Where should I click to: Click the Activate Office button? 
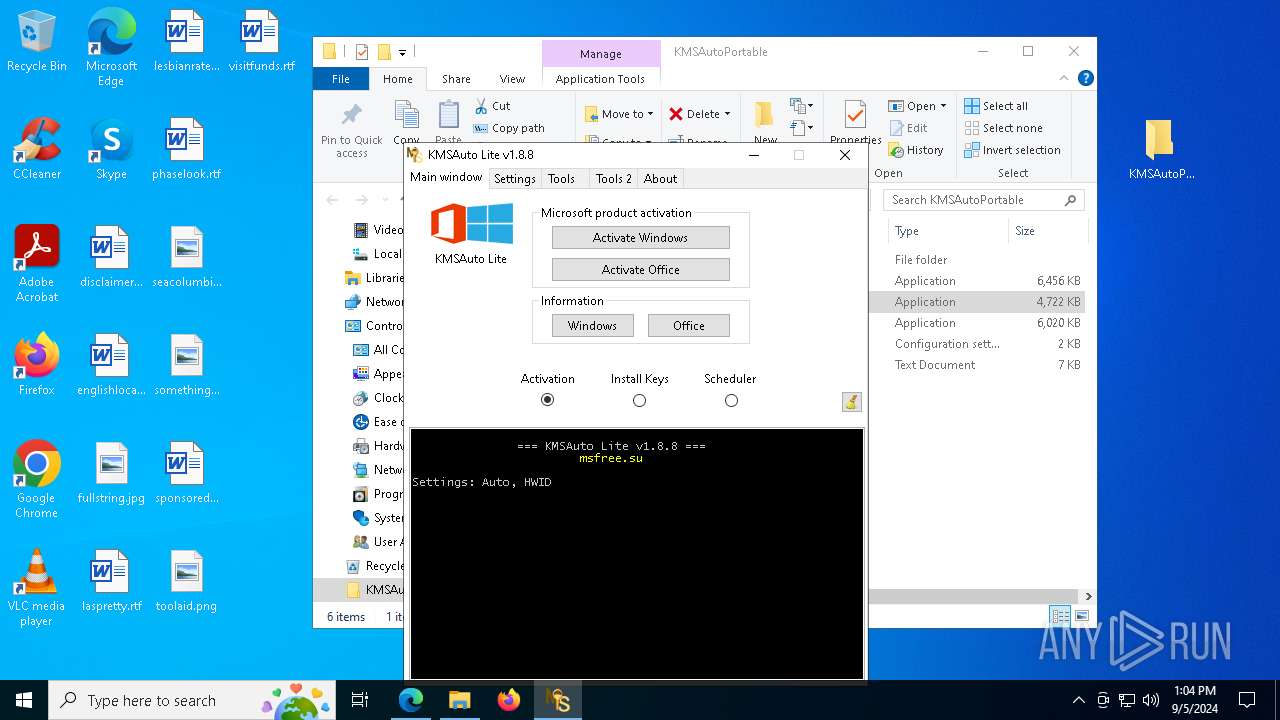[640, 270]
